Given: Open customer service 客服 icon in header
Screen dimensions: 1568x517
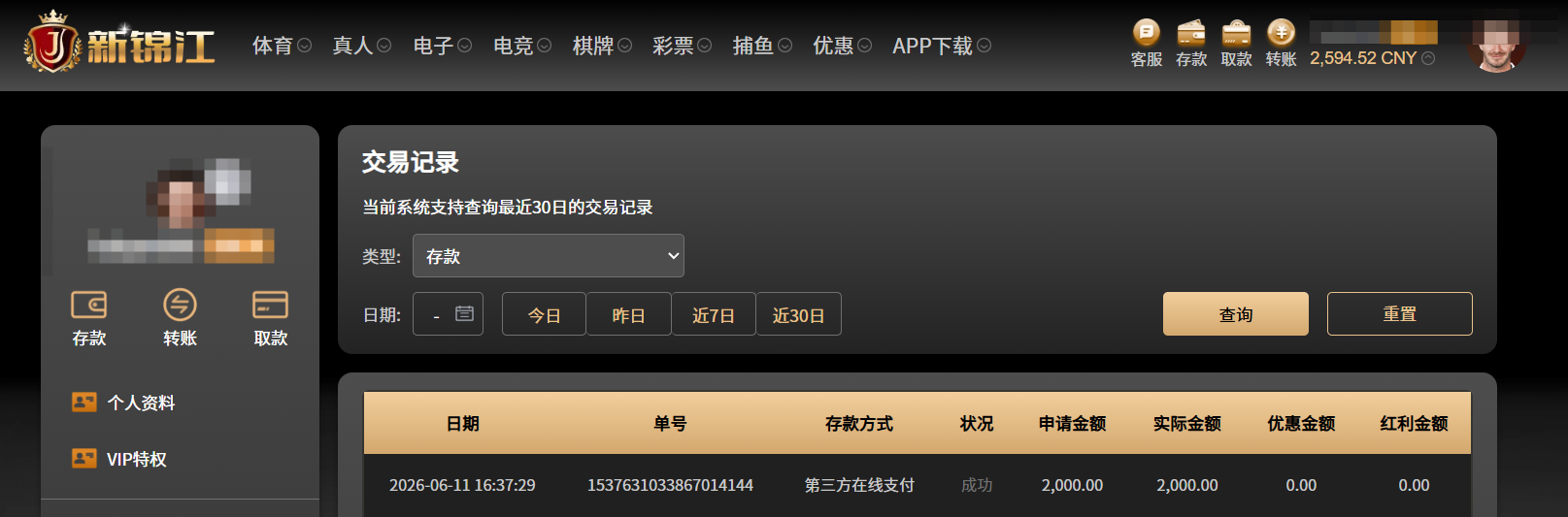Looking at the screenshot, I should [1147, 44].
